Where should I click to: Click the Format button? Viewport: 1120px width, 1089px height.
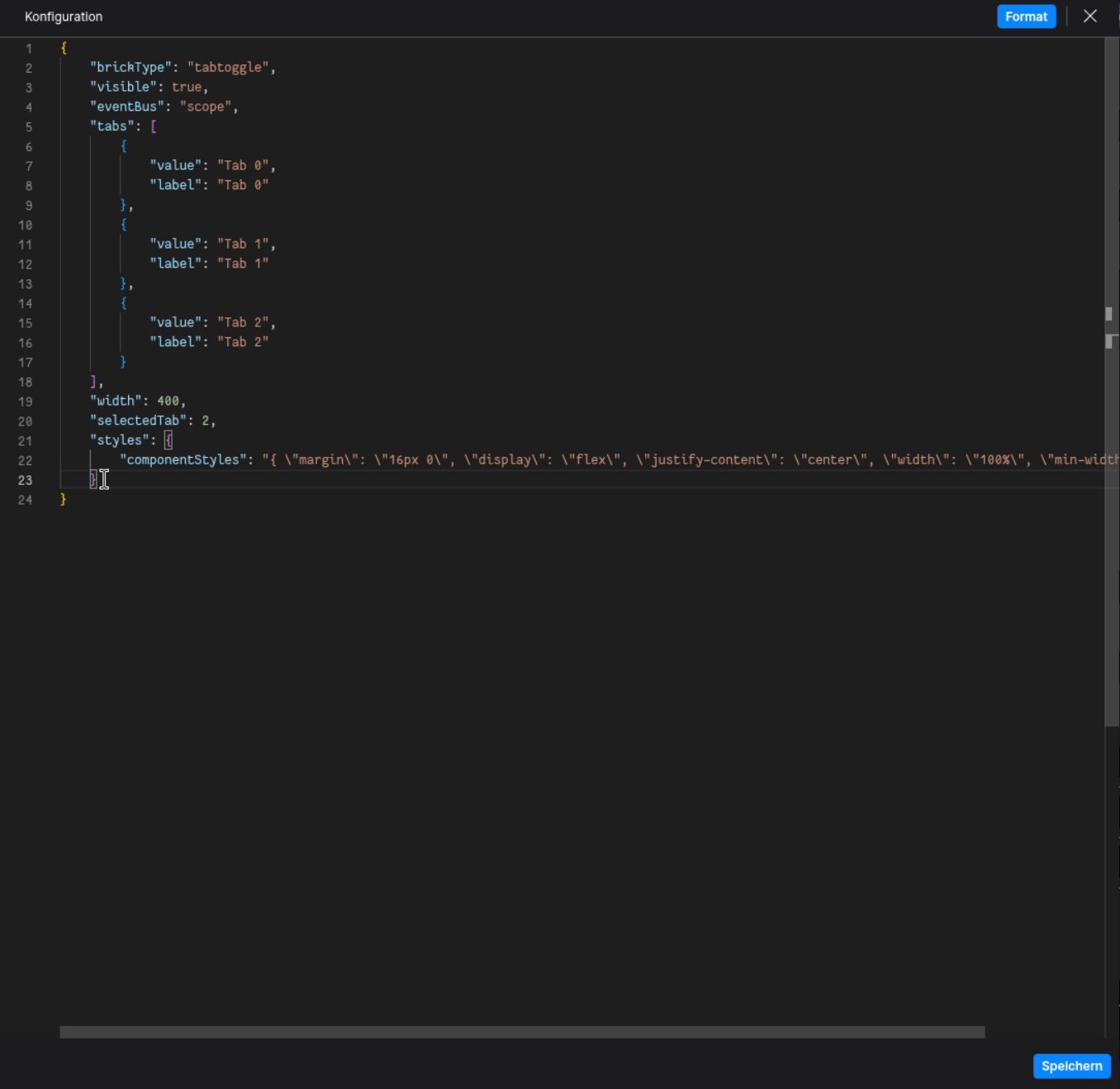coord(1026,17)
